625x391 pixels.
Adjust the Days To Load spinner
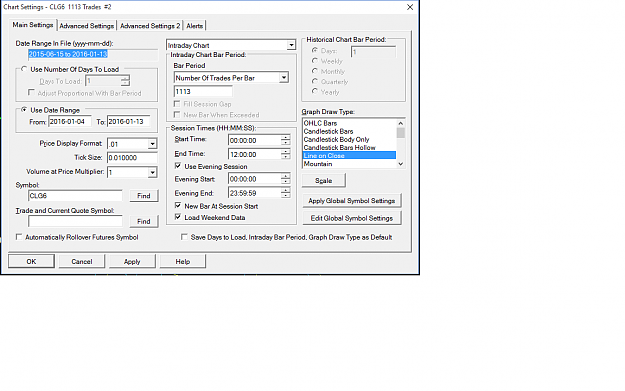point(125,81)
